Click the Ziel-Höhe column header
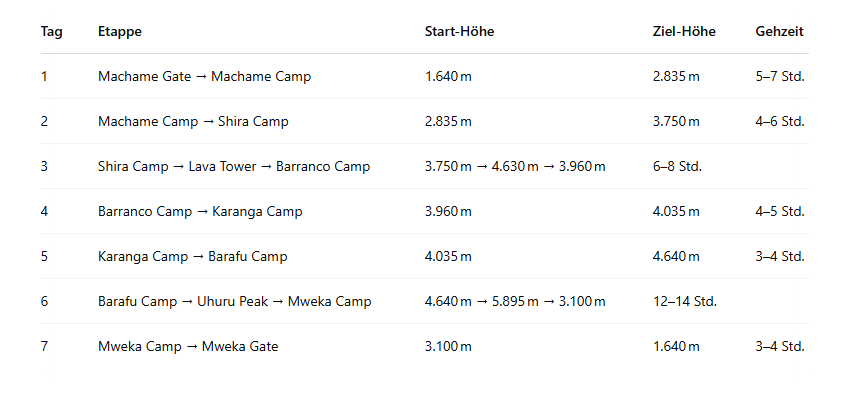The width and height of the screenshot is (841, 412). tap(684, 31)
